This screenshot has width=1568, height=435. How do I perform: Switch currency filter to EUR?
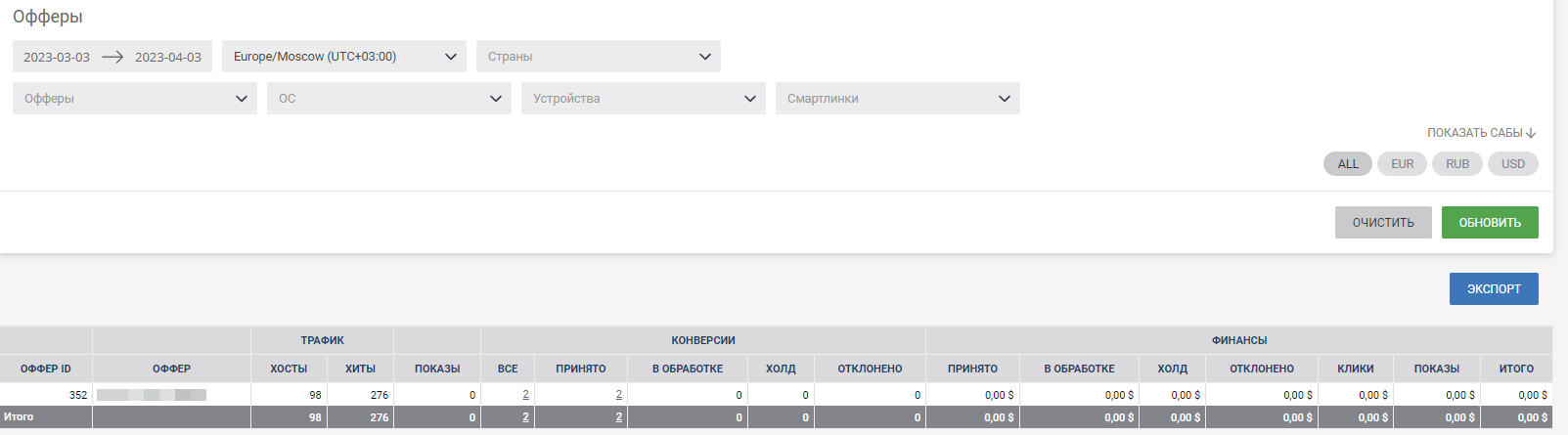coord(1403,164)
